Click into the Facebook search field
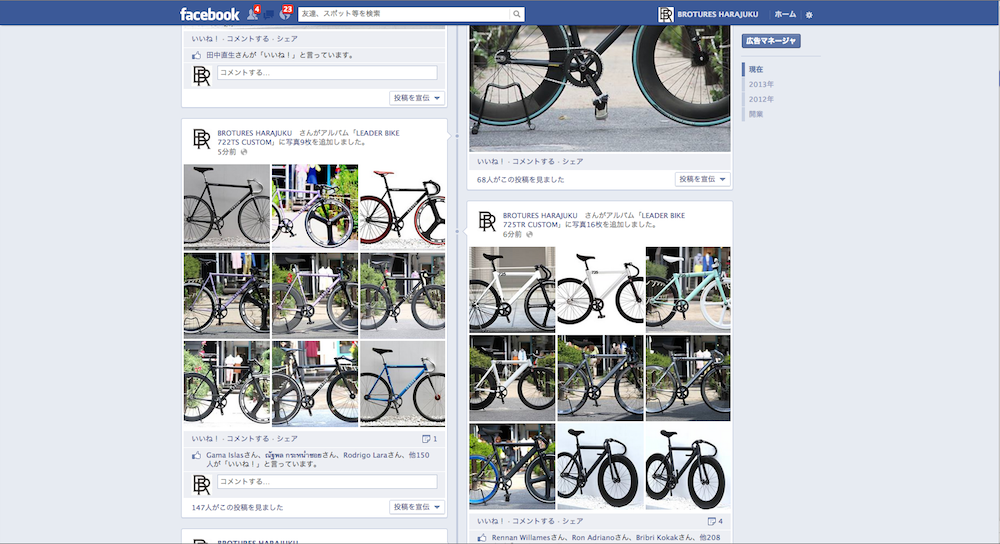 click(x=405, y=14)
